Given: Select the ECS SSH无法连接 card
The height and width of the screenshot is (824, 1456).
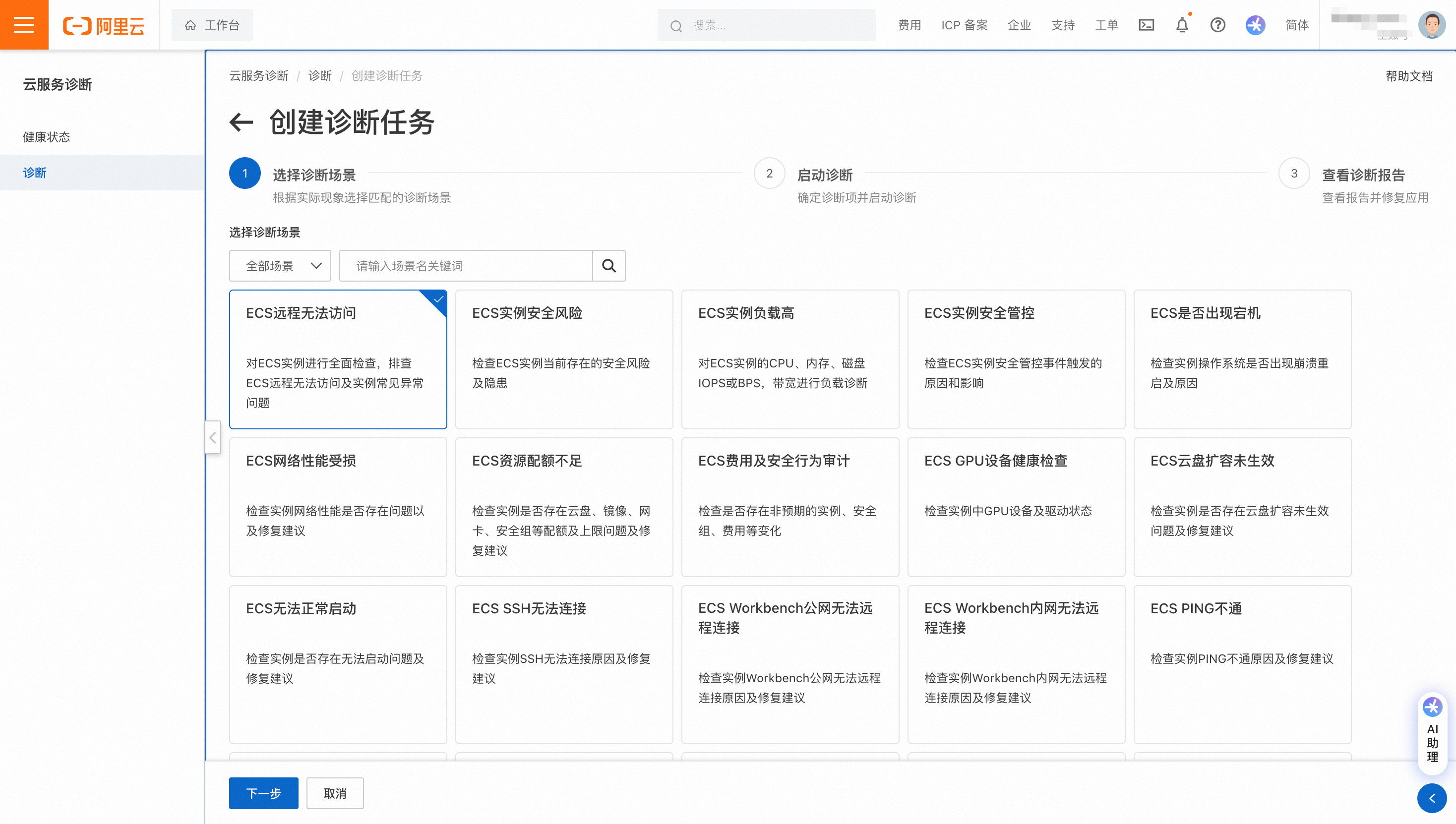Looking at the screenshot, I should [x=564, y=664].
